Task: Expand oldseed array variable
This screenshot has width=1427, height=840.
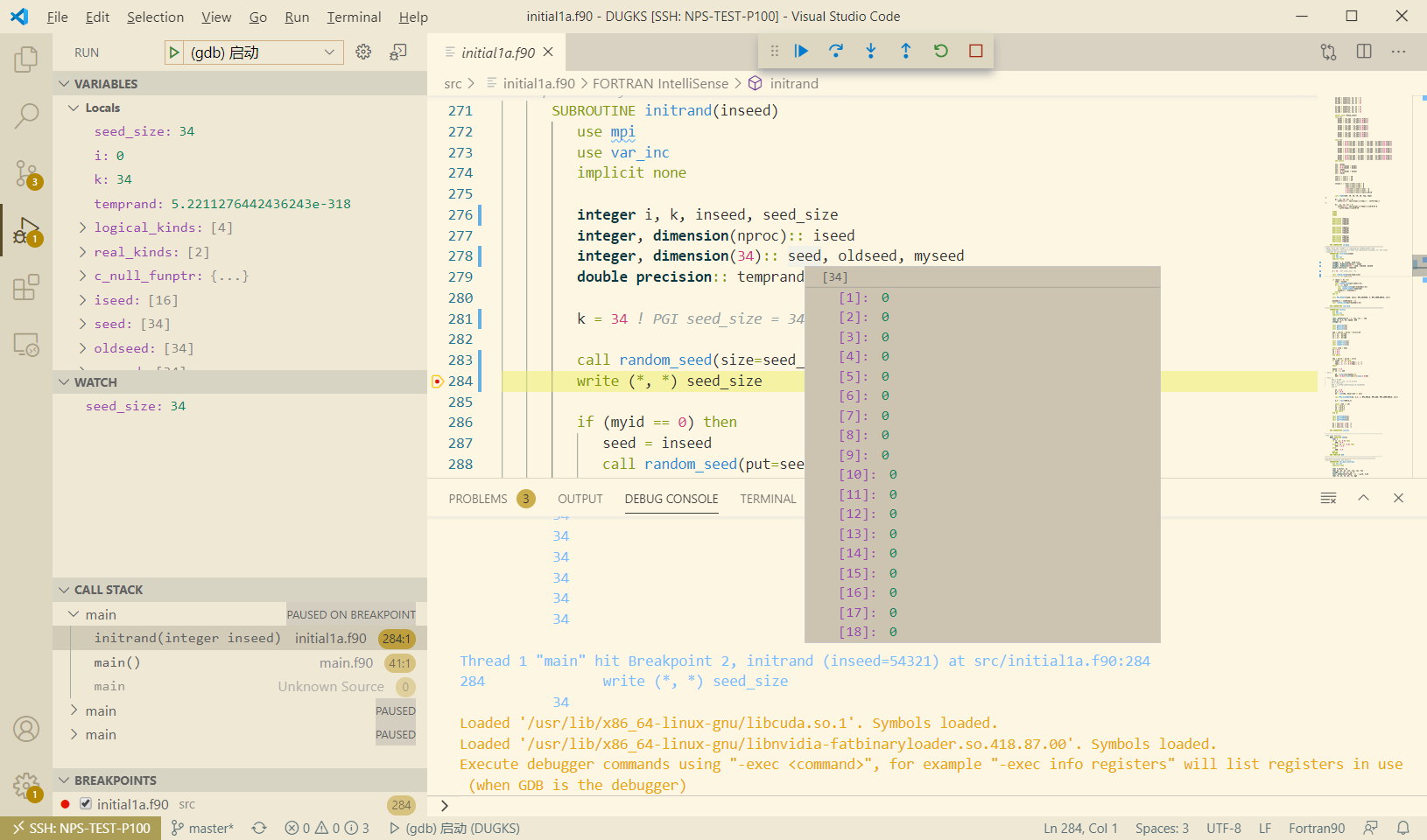Action: point(82,348)
